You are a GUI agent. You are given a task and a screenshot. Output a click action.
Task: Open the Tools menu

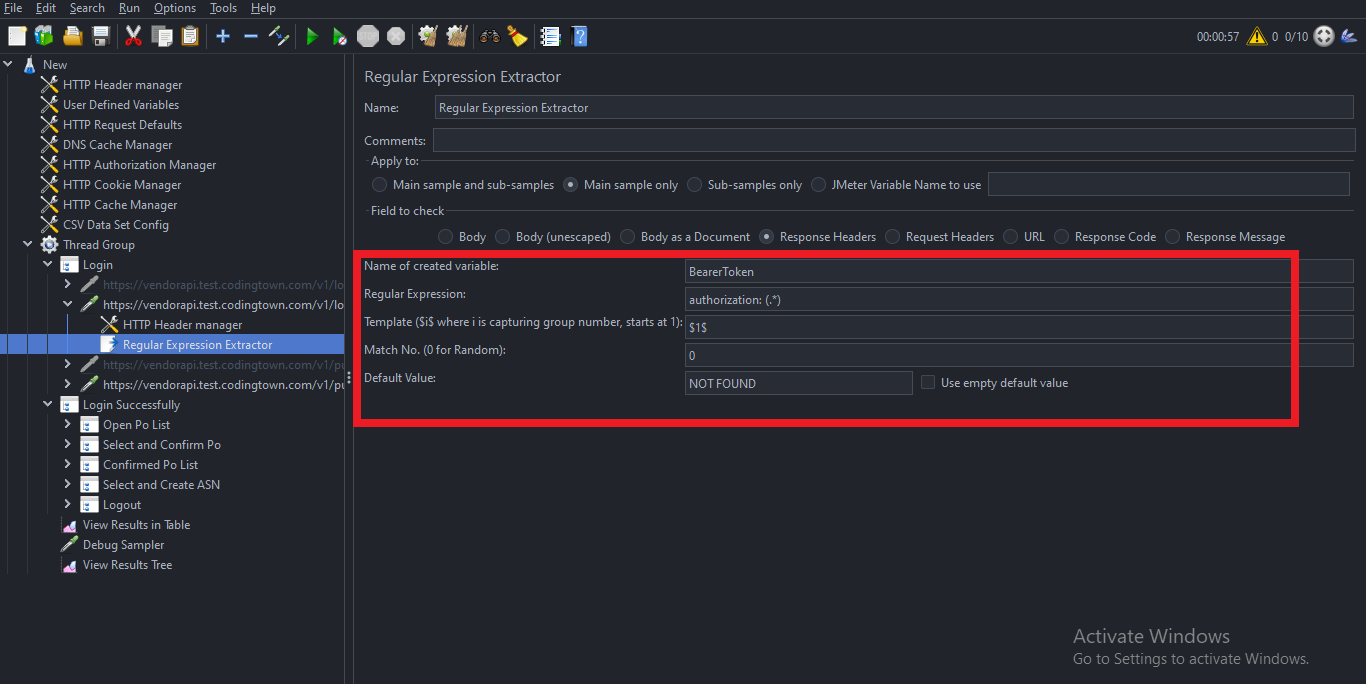[x=223, y=8]
